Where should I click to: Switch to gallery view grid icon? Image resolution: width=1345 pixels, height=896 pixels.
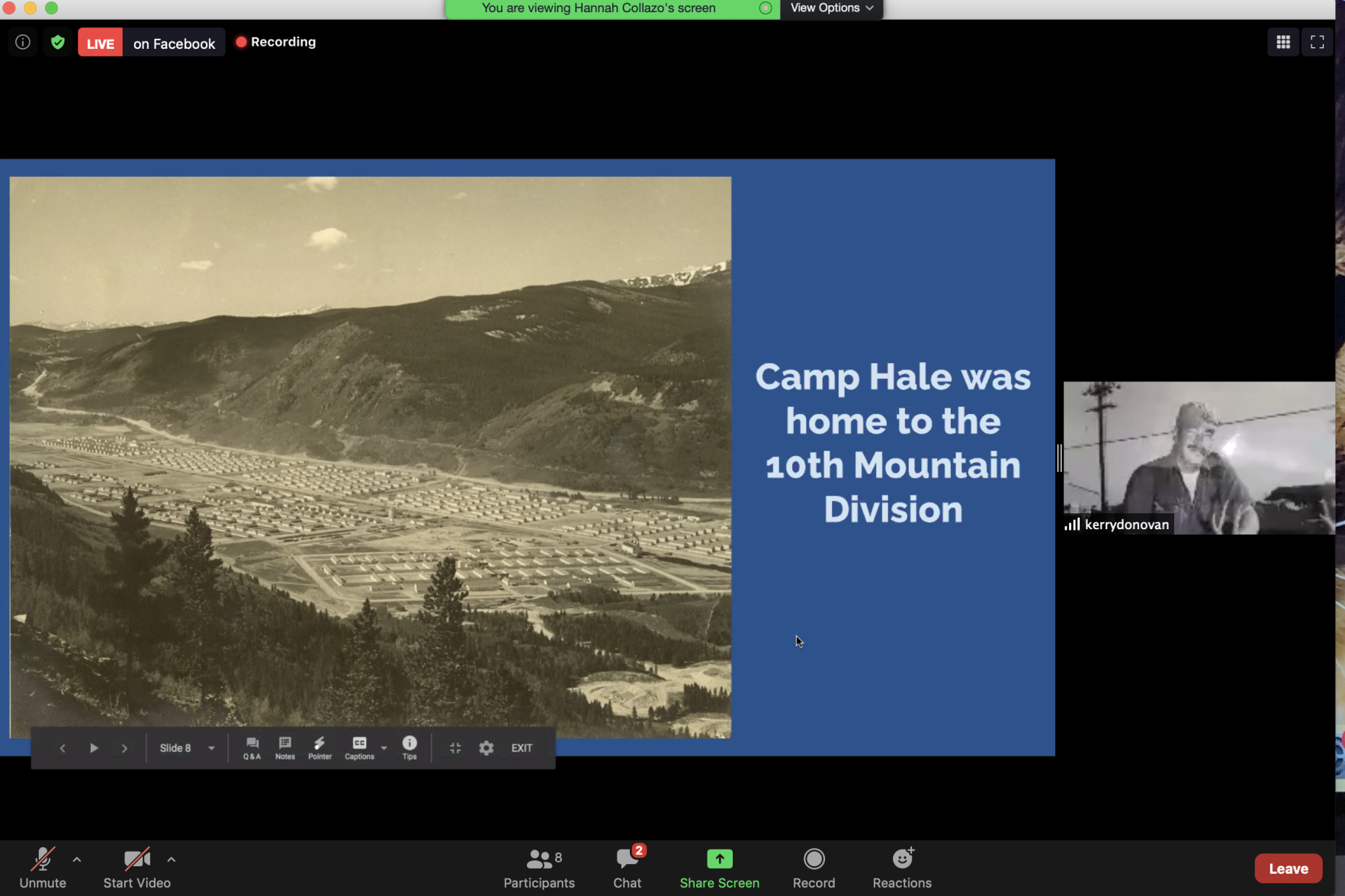[x=1283, y=42]
